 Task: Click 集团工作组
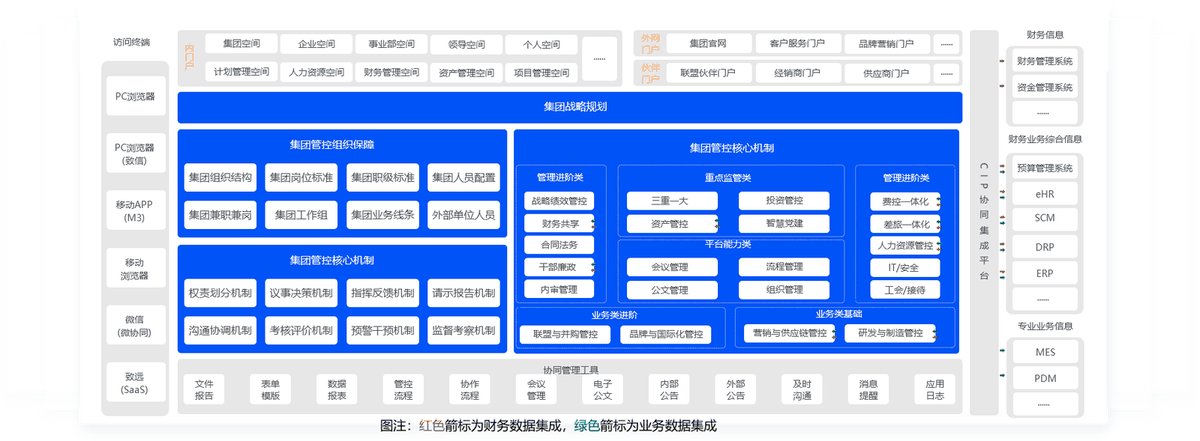[301, 214]
